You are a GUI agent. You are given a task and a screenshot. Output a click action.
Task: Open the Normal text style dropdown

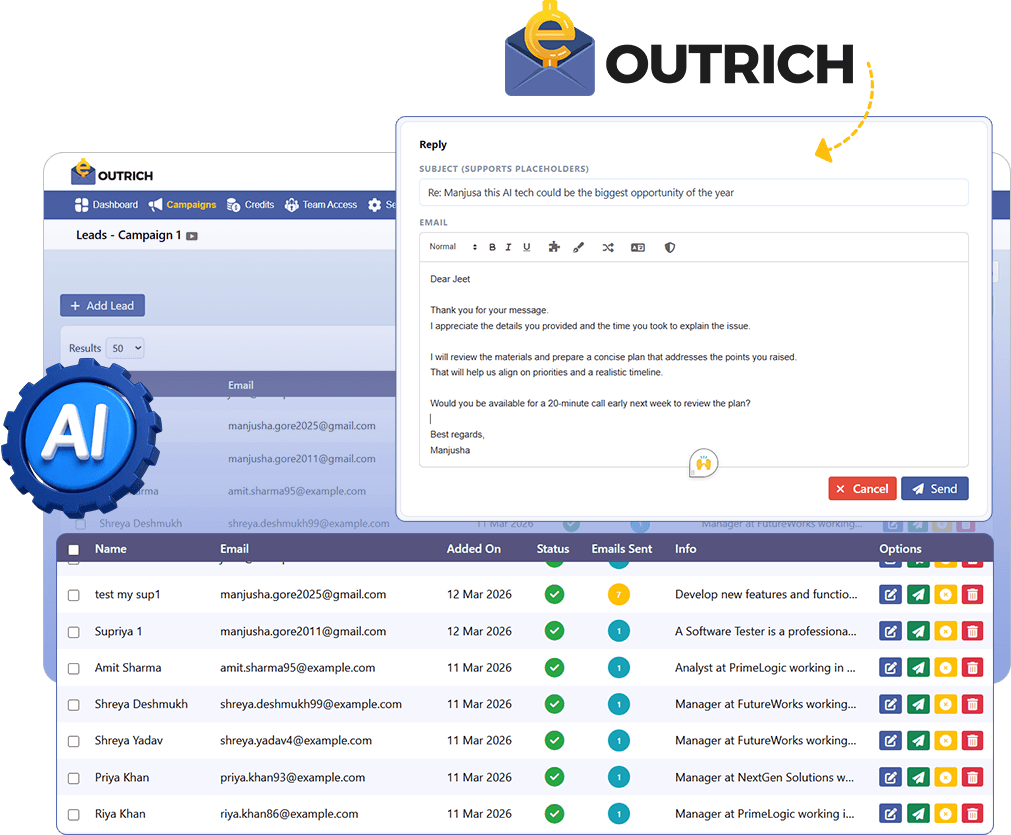click(453, 247)
